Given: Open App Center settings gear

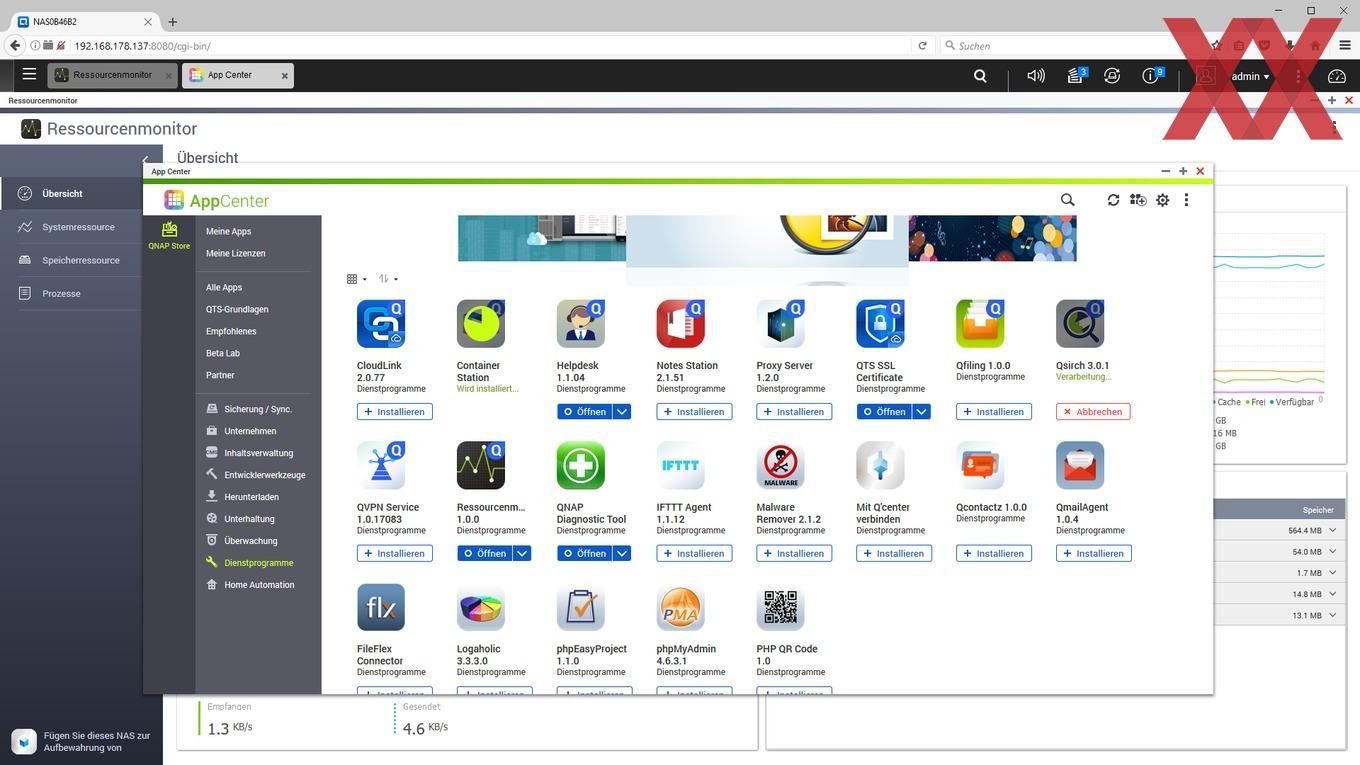Looking at the screenshot, I should [x=1163, y=200].
